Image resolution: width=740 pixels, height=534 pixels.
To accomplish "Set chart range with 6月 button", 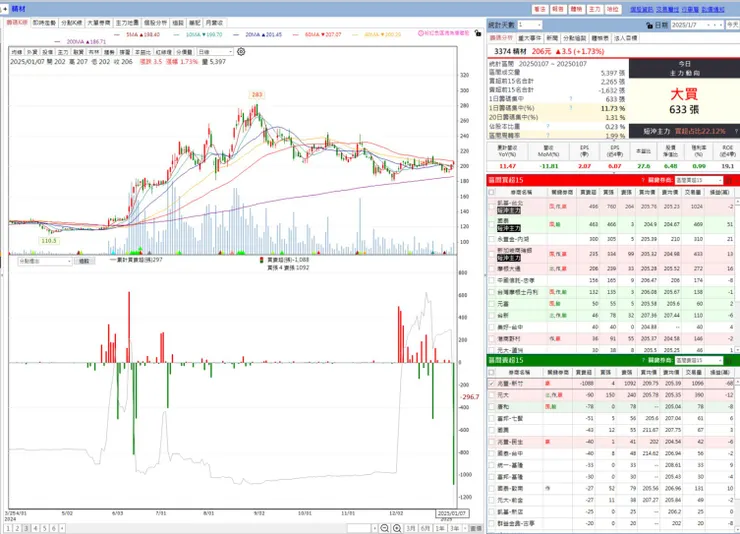I will pos(426,528).
